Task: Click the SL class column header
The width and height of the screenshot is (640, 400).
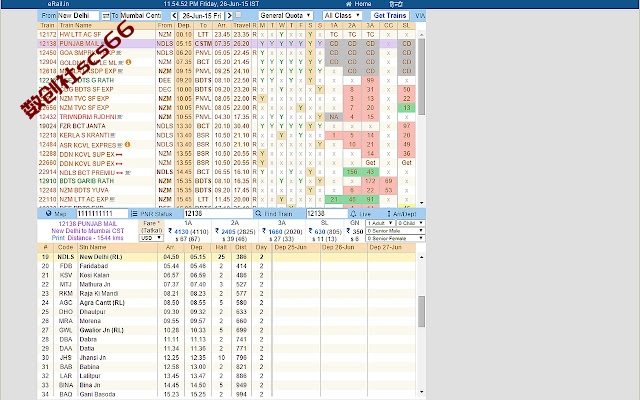Action: click(x=406, y=25)
